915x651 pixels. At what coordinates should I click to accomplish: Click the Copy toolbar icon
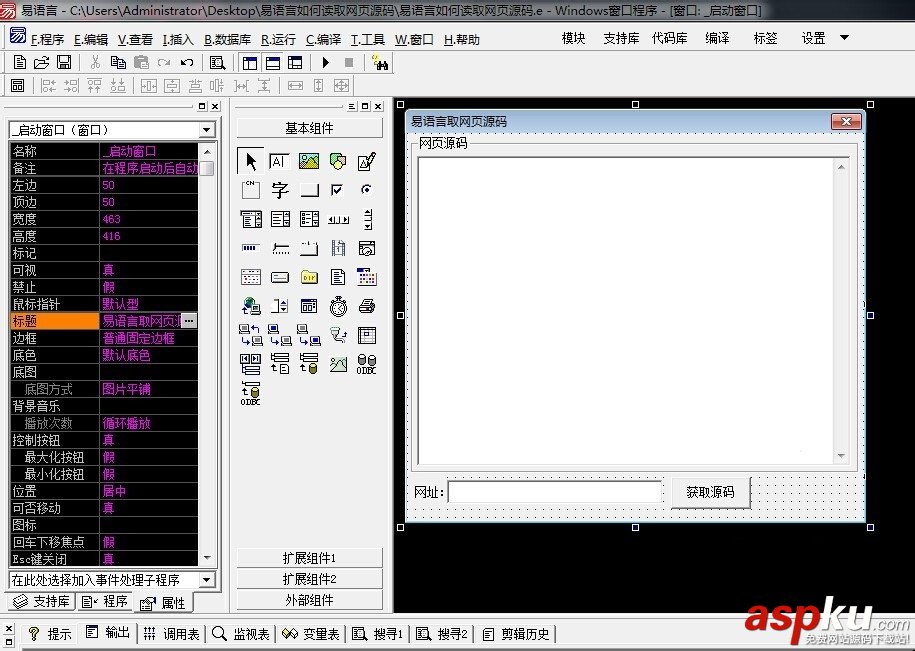coord(118,62)
